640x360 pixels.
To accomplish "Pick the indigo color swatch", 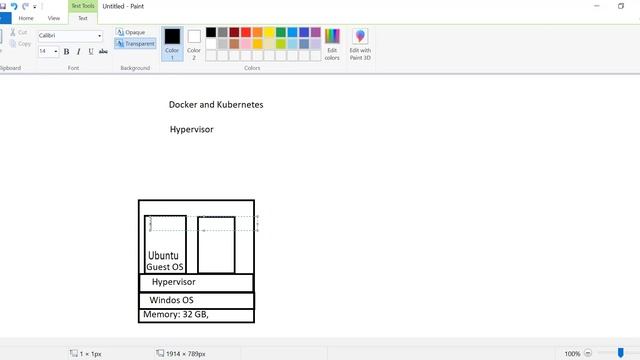I will coord(304,32).
